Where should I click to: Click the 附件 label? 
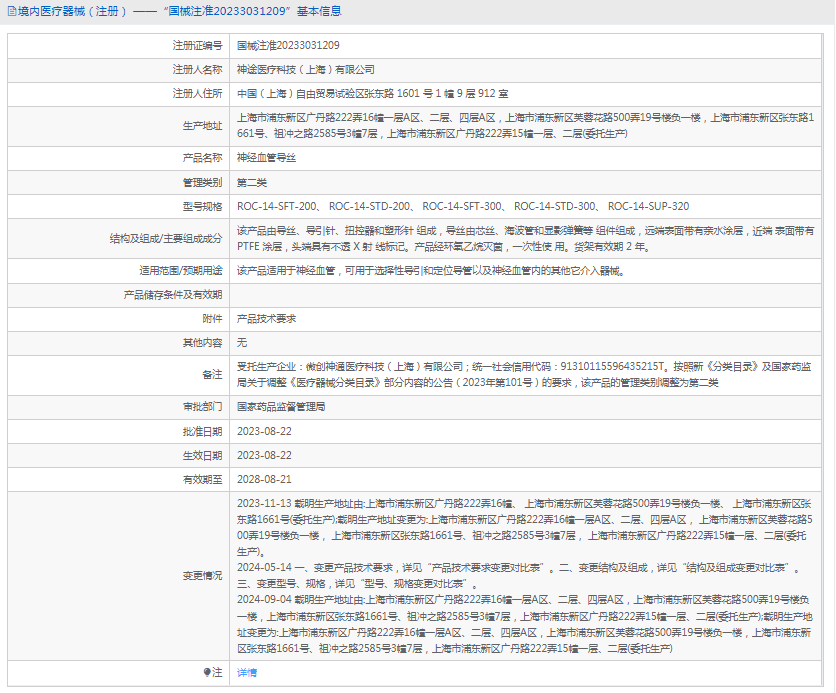point(212,319)
